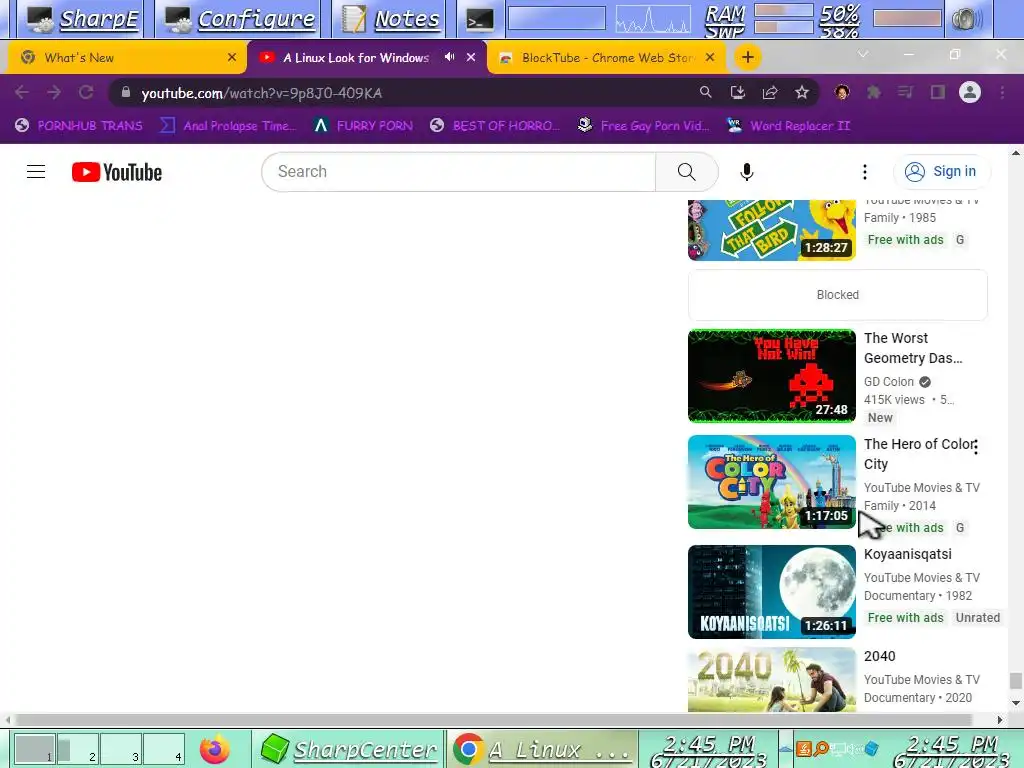The image size is (1024, 768).
Task: Open the Koyaanisqatsi title link
Action: pyautogui.click(x=908, y=554)
